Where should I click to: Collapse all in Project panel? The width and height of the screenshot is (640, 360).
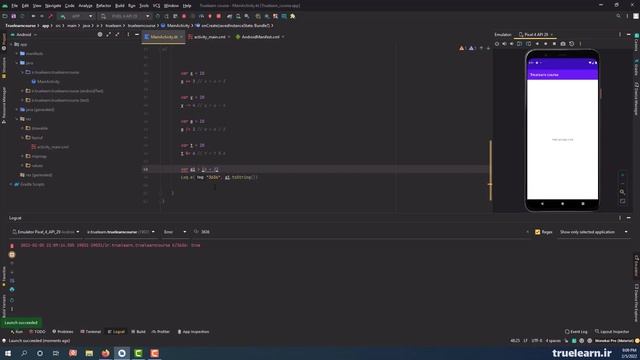[x=117, y=35]
